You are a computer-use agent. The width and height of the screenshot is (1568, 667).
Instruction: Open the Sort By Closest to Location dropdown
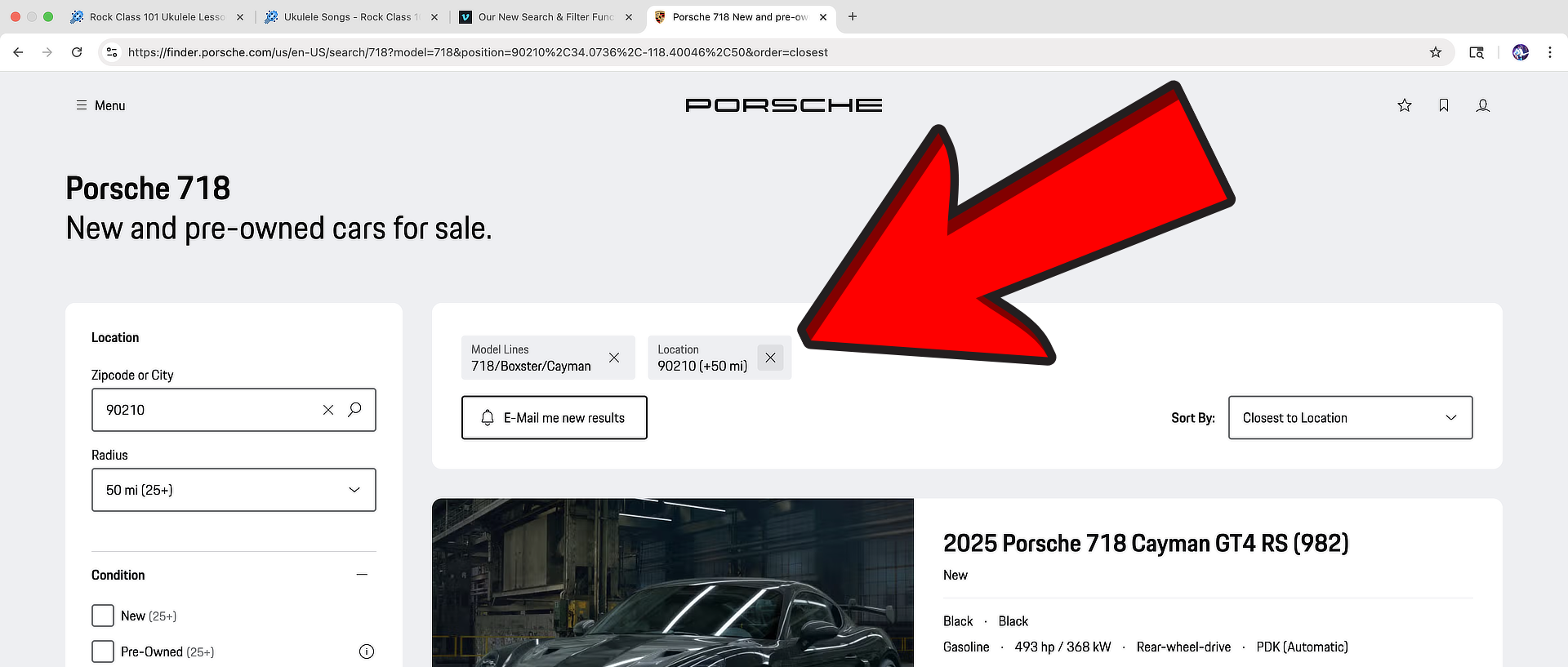click(x=1350, y=418)
